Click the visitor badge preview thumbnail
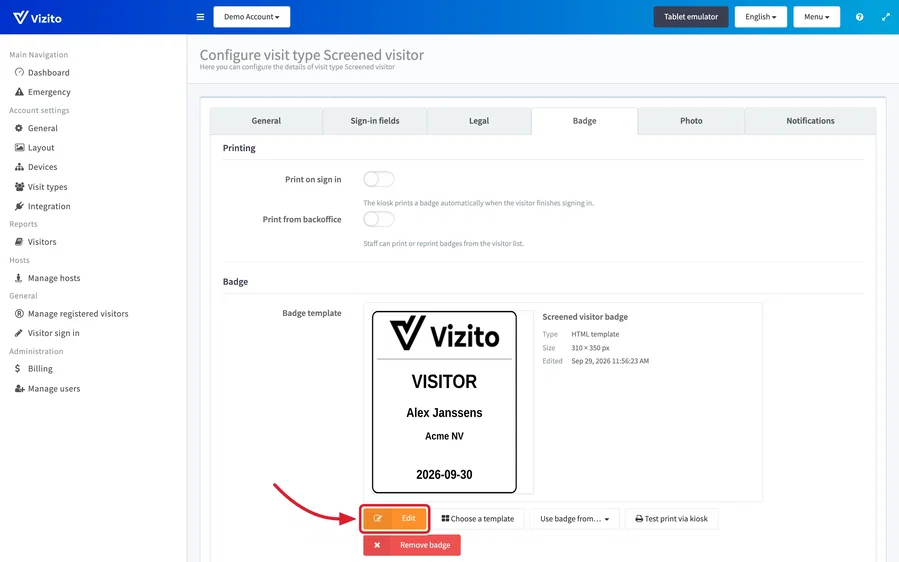The width and height of the screenshot is (899, 562). pos(444,402)
